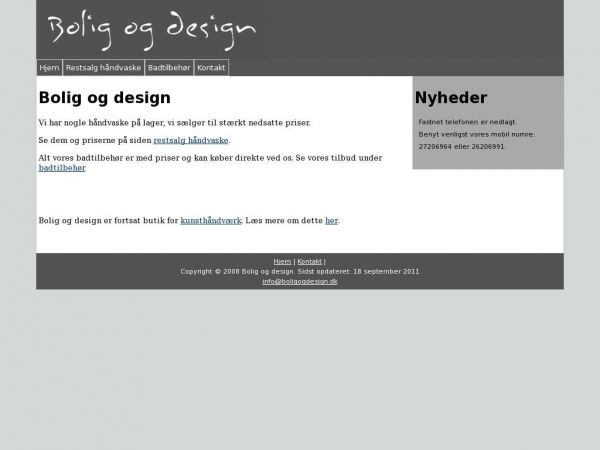Click the underlined badtilbehør link in the body text
This screenshot has width=600, height=450.
point(62,168)
